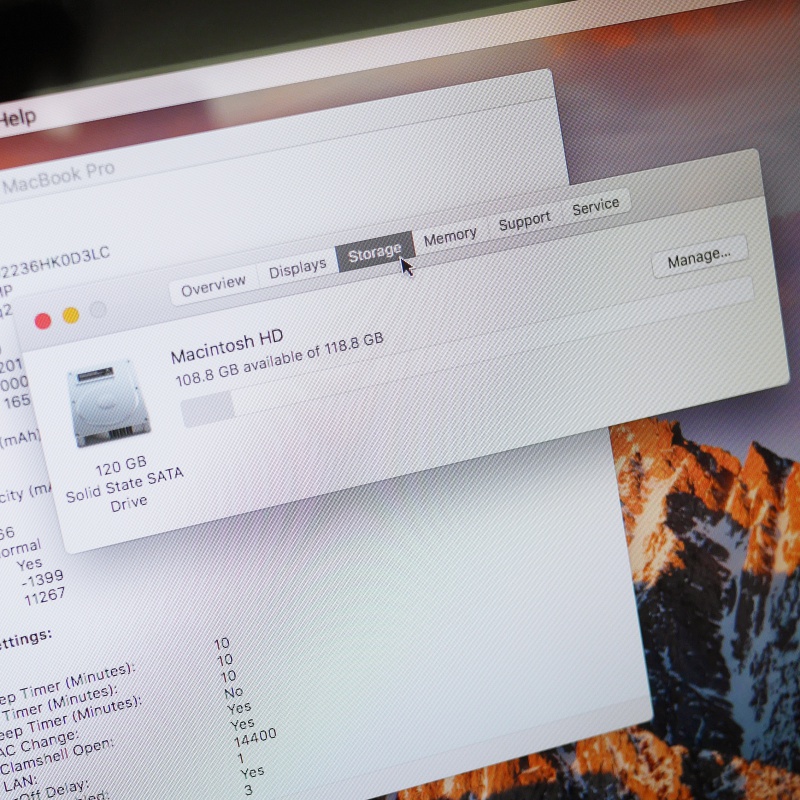800x800 pixels.
Task: Select the "No" value in power settings
Action: 234,692
